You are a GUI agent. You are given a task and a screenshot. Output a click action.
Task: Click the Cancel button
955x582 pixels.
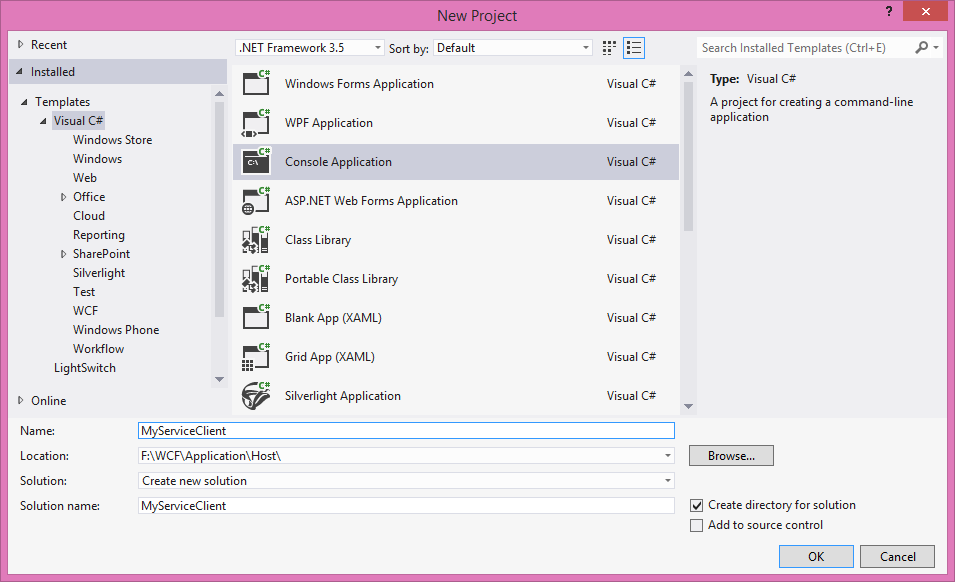click(897, 556)
